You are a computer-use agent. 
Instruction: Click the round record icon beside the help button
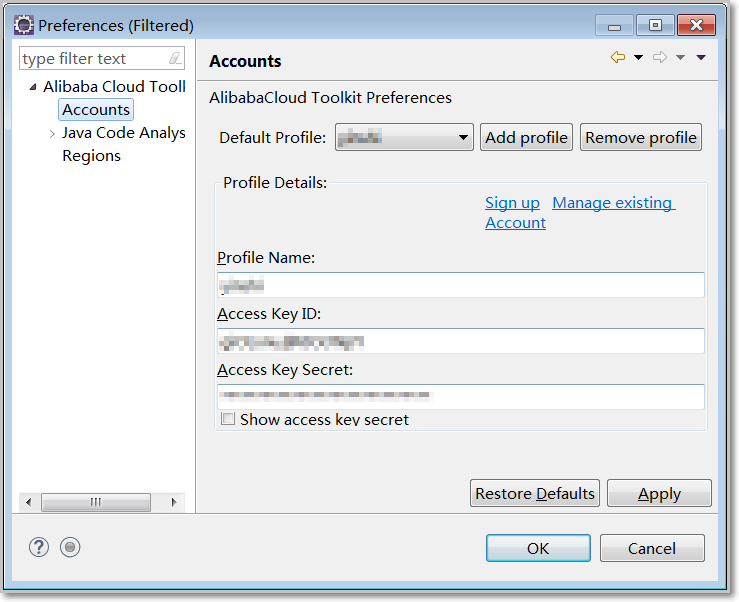[70, 547]
